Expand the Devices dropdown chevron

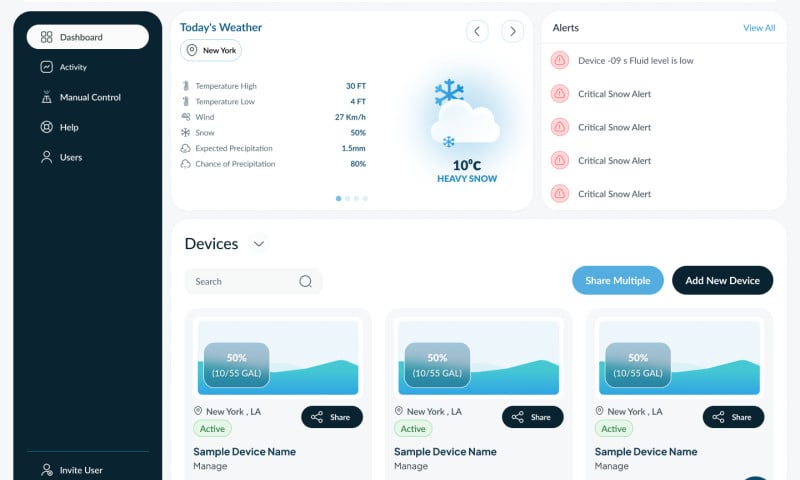(x=258, y=244)
